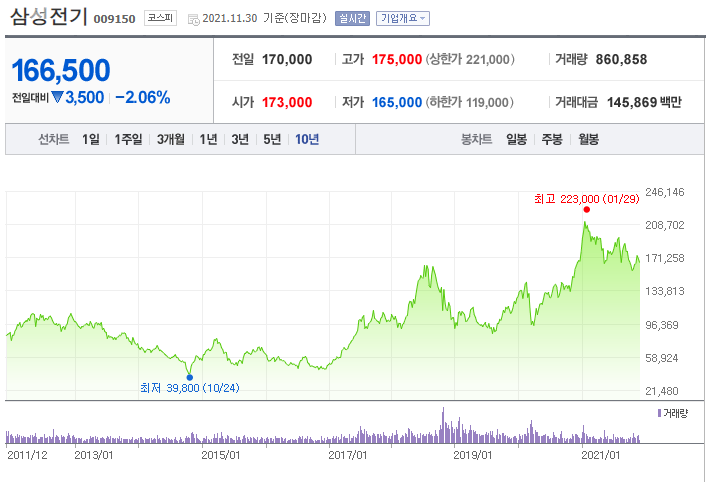Click the 2015/01 x-axis label
The width and height of the screenshot is (706, 482).
click(221, 455)
